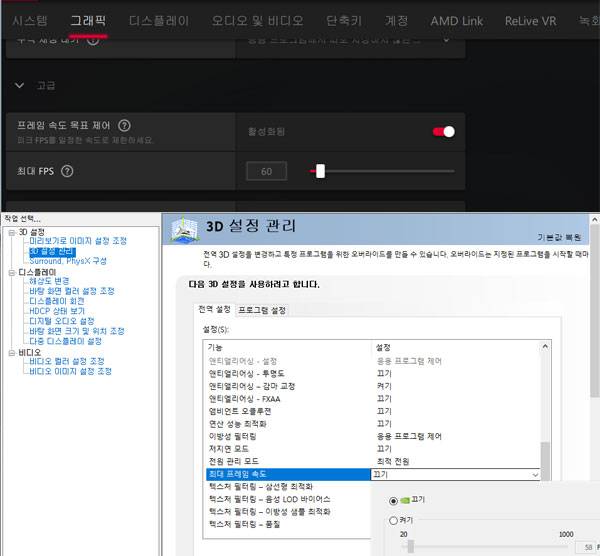Click help icon next to 프레임 속도 목표 제어
600x556 pixels.
pyautogui.click(x=124, y=126)
